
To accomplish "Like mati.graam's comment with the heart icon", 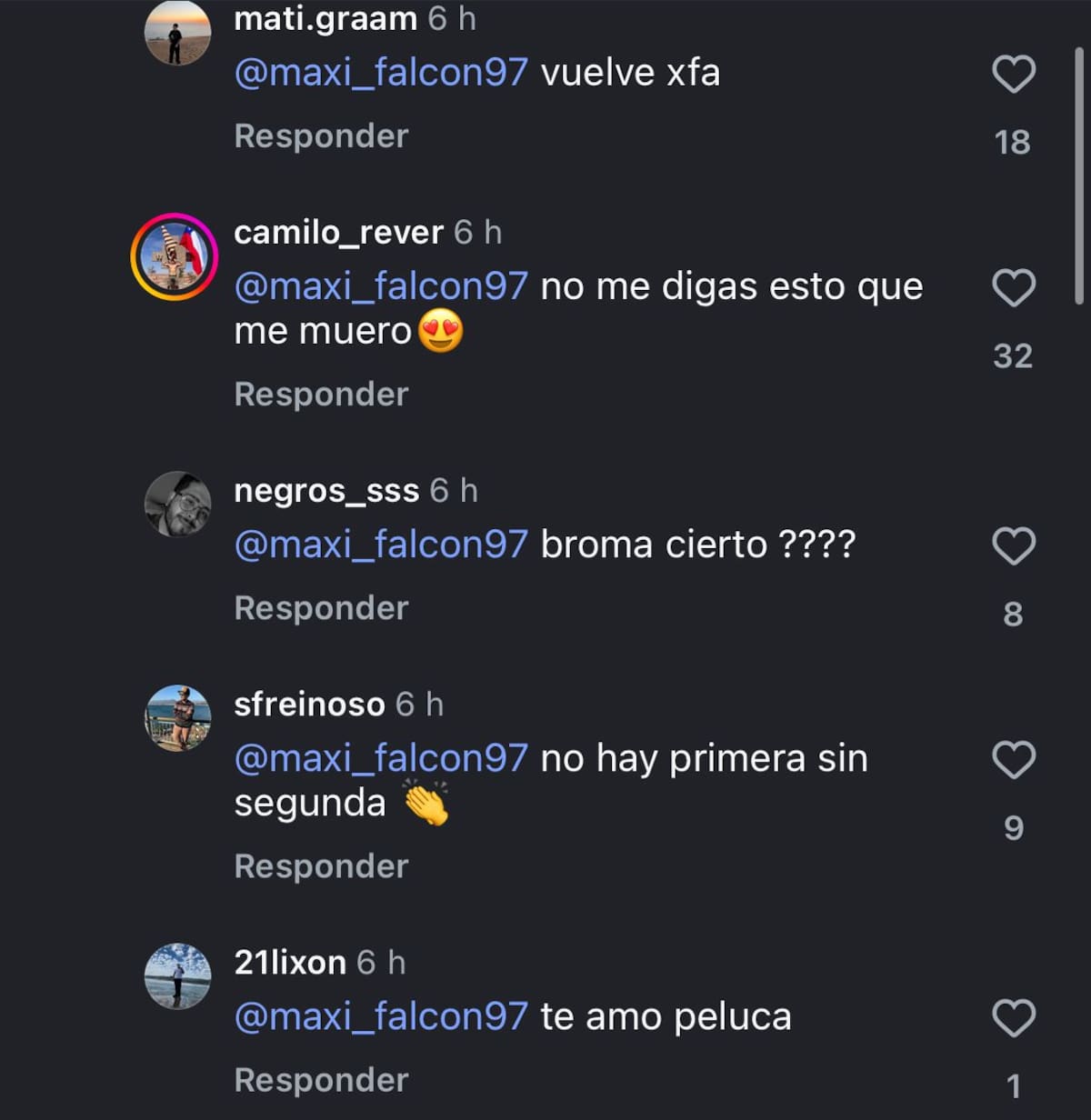I will (x=1012, y=73).
